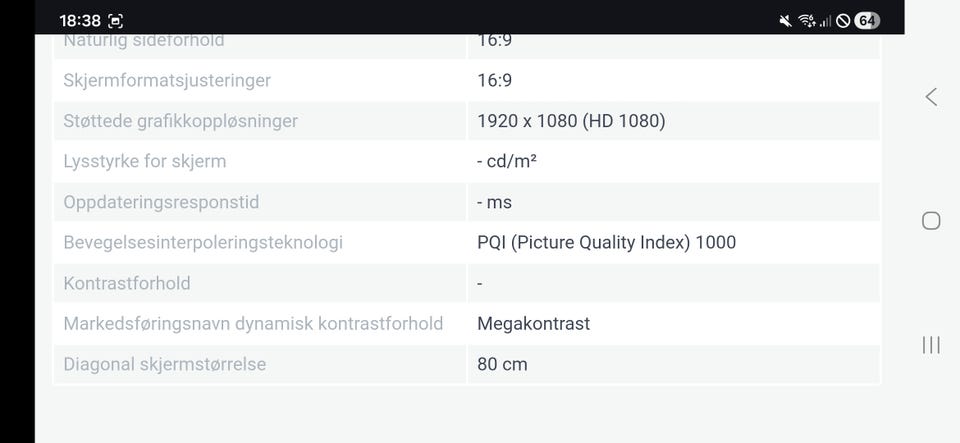Viewport: 960px width, 443px height.
Task: Open the recent apps button
Action: 931,345
